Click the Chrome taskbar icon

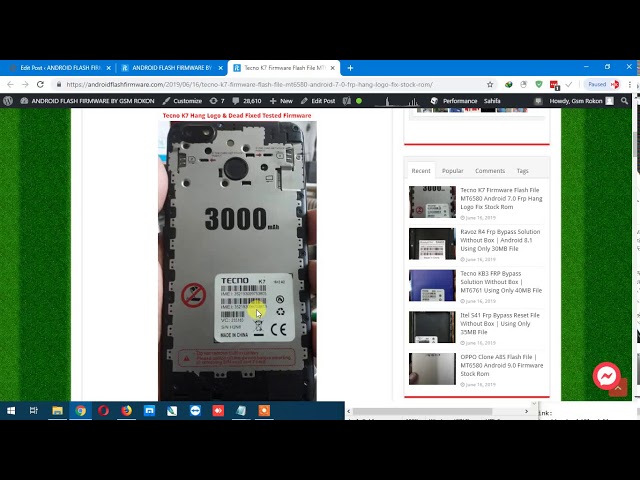80,411
